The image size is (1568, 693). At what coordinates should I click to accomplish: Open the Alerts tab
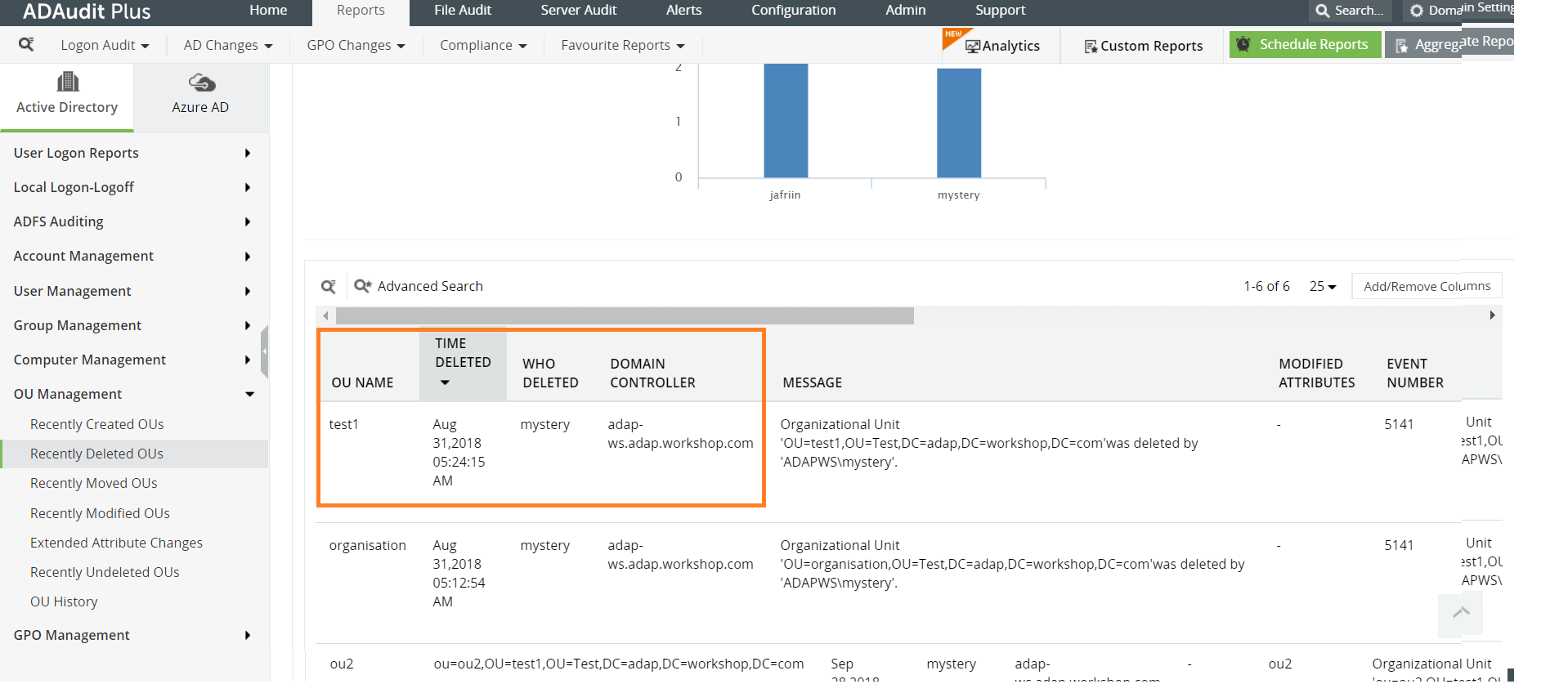click(684, 11)
